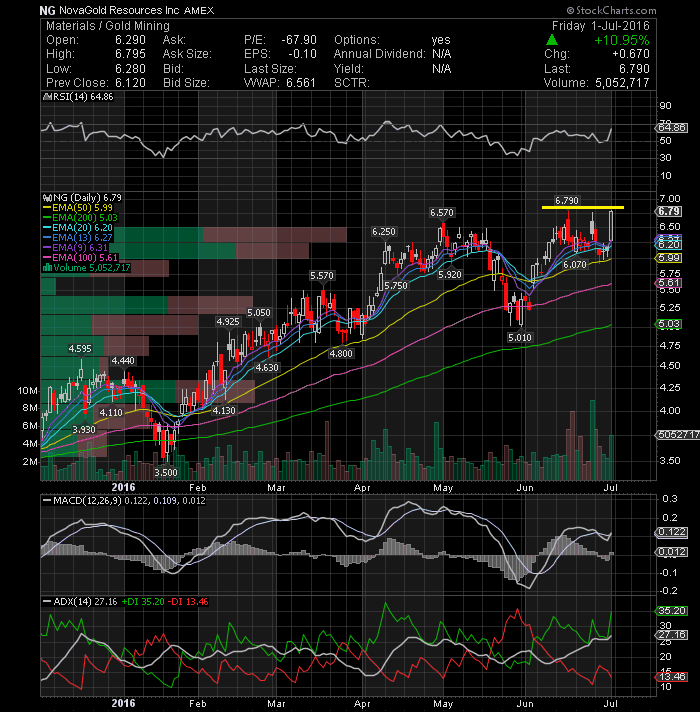
Task: Click the 0.122 tag on MACD axis
Action: (672, 532)
